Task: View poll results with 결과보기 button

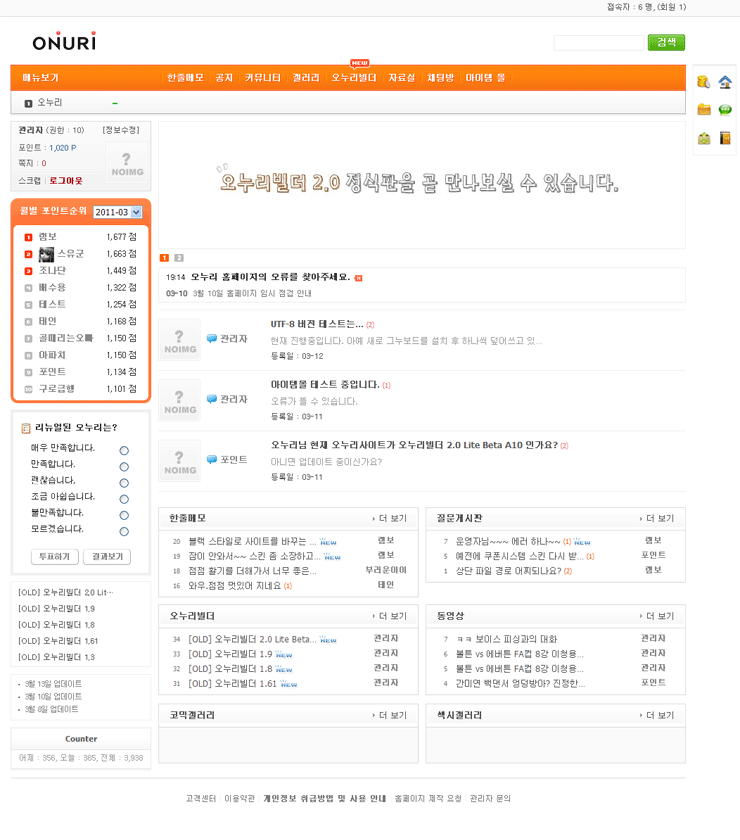Action: pos(107,557)
